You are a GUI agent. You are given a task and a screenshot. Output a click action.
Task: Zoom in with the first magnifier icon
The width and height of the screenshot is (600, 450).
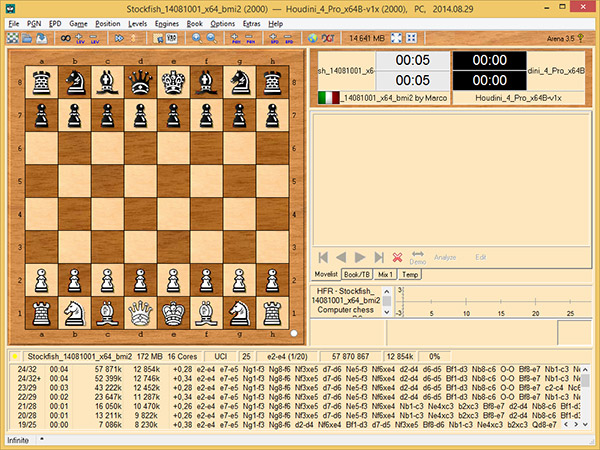[x=197, y=38]
